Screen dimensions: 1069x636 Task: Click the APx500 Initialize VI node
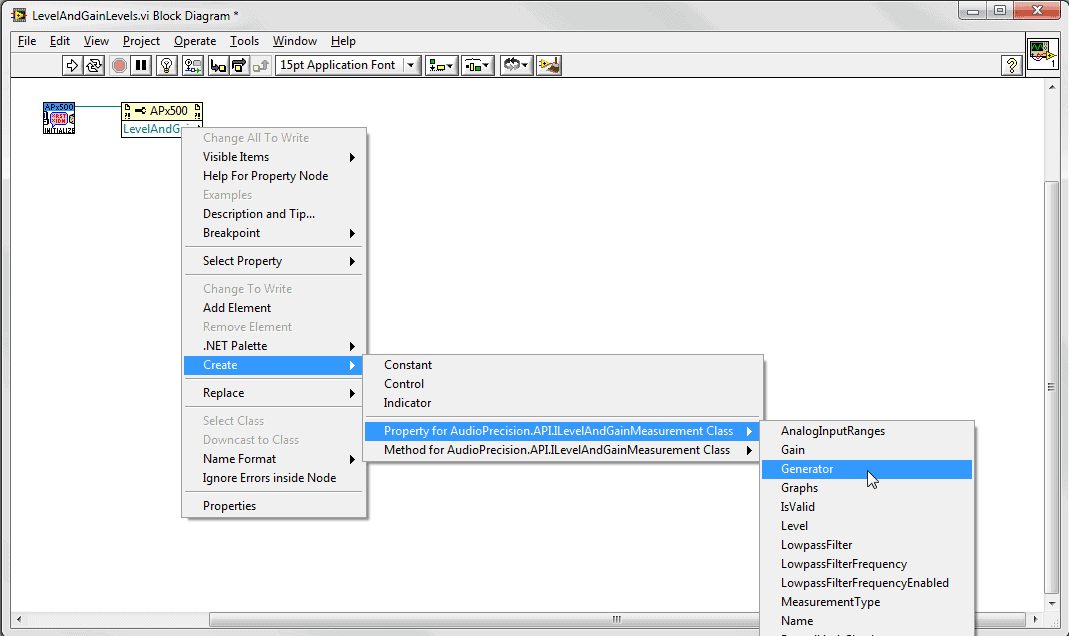[x=59, y=118]
